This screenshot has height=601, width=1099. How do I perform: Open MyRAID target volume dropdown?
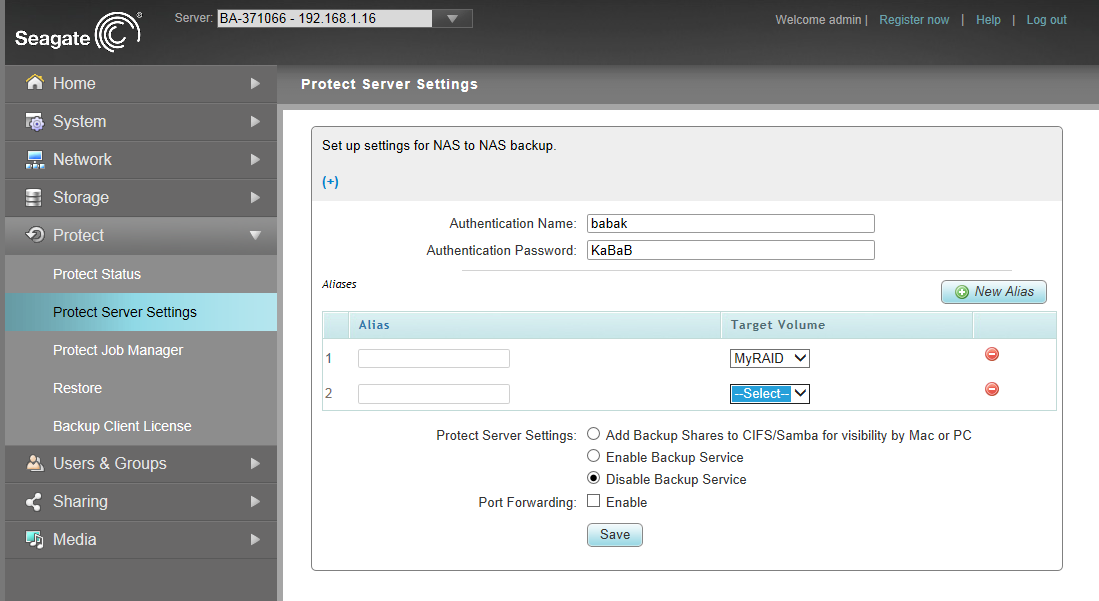(x=770, y=358)
